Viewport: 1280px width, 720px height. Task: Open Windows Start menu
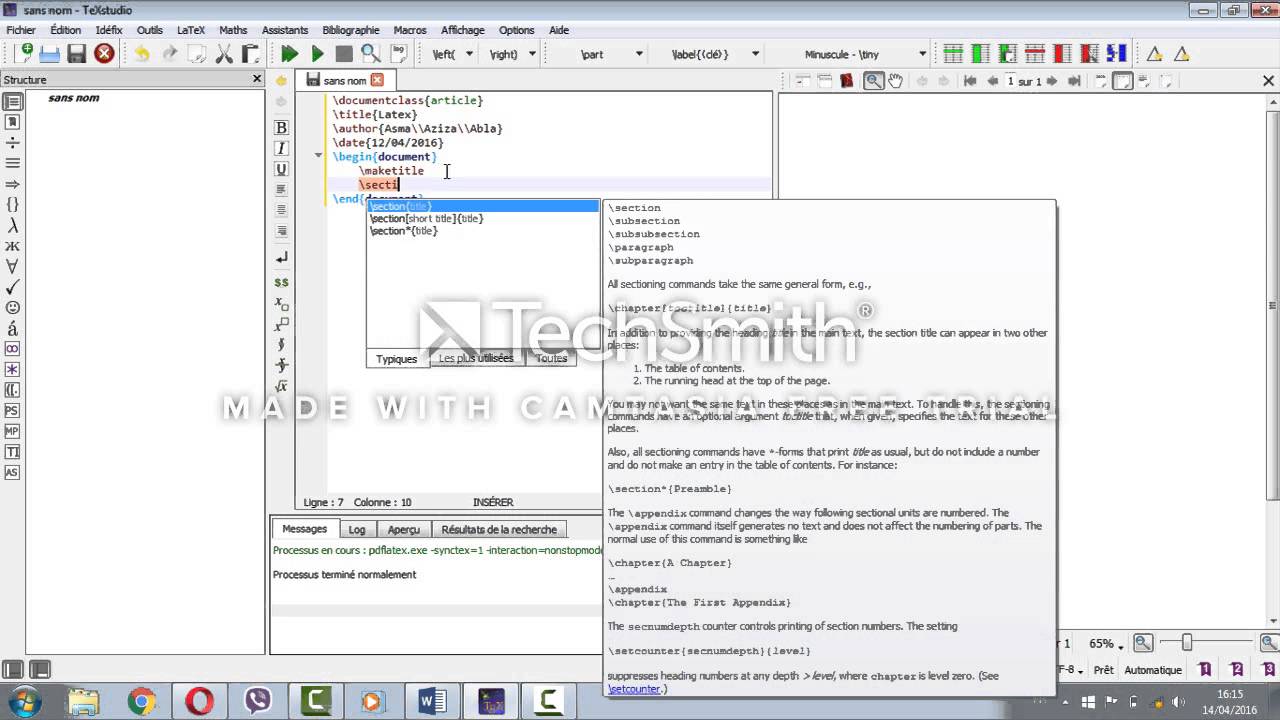(22, 700)
